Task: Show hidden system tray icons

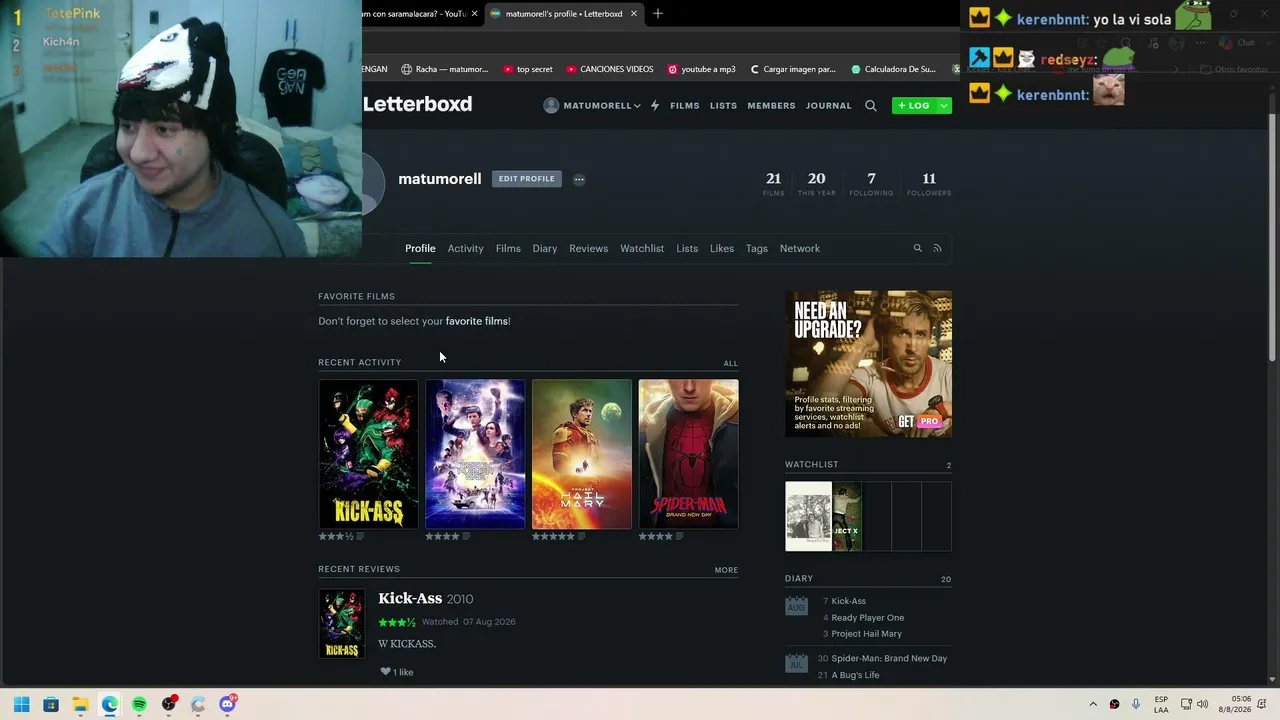Action: [x=1093, y=704]
